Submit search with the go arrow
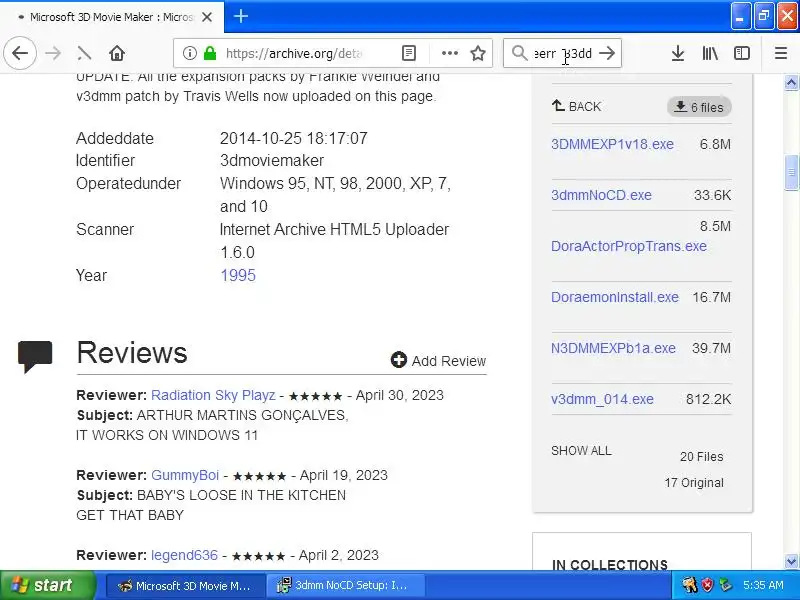Image resolution: width=800 pixels, height=600 pixels. click(x=607, y=53)
